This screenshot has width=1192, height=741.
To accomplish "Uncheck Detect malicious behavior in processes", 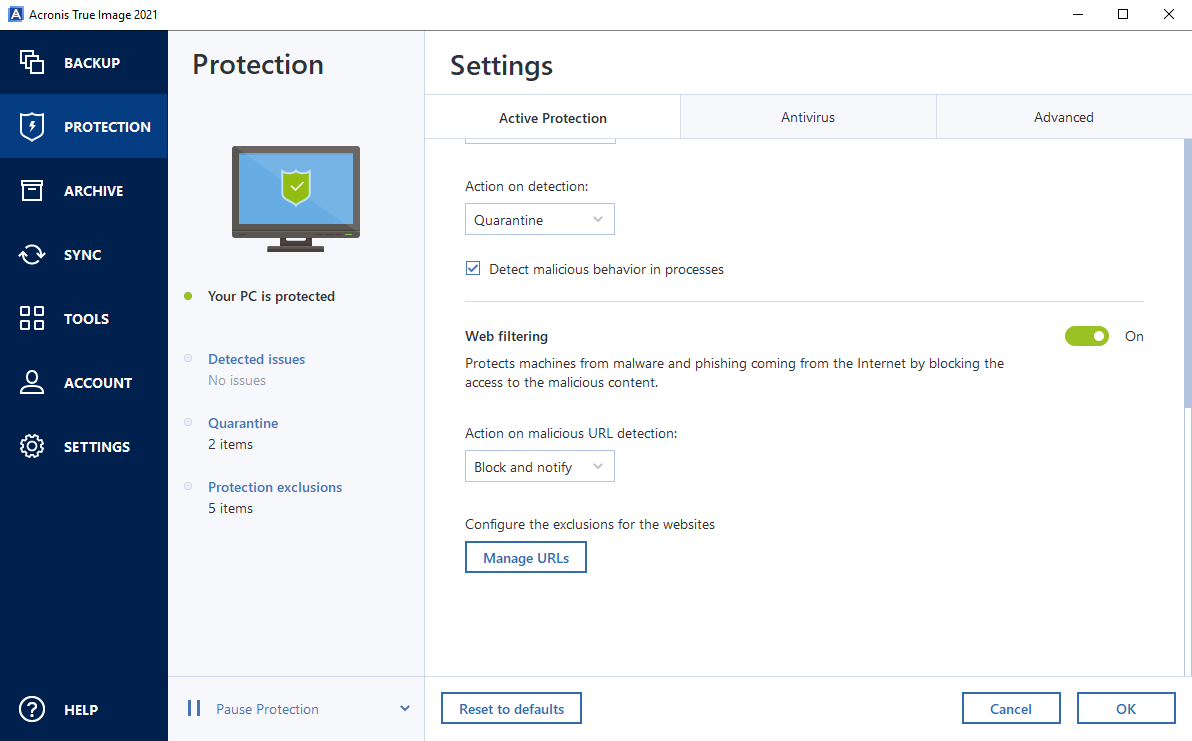I will coord(473,269).
